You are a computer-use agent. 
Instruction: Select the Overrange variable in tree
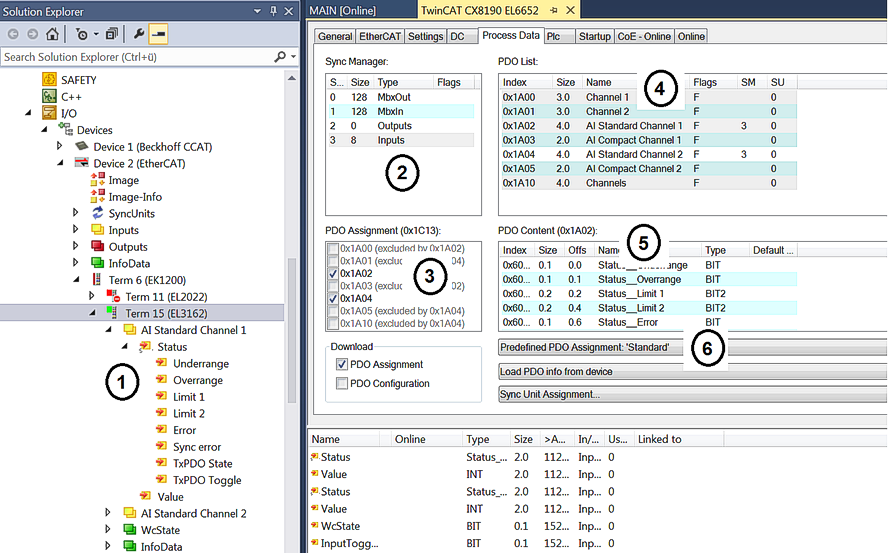tap(197, 380)
